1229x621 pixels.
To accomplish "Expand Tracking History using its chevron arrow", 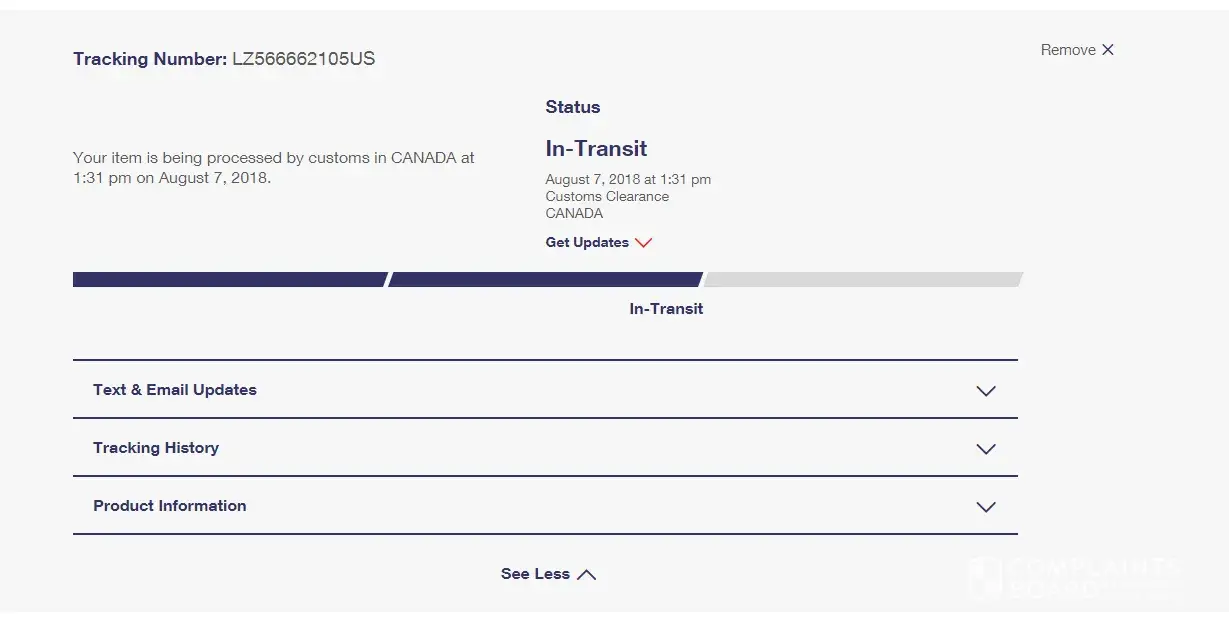I will click(x=986, y=449).
